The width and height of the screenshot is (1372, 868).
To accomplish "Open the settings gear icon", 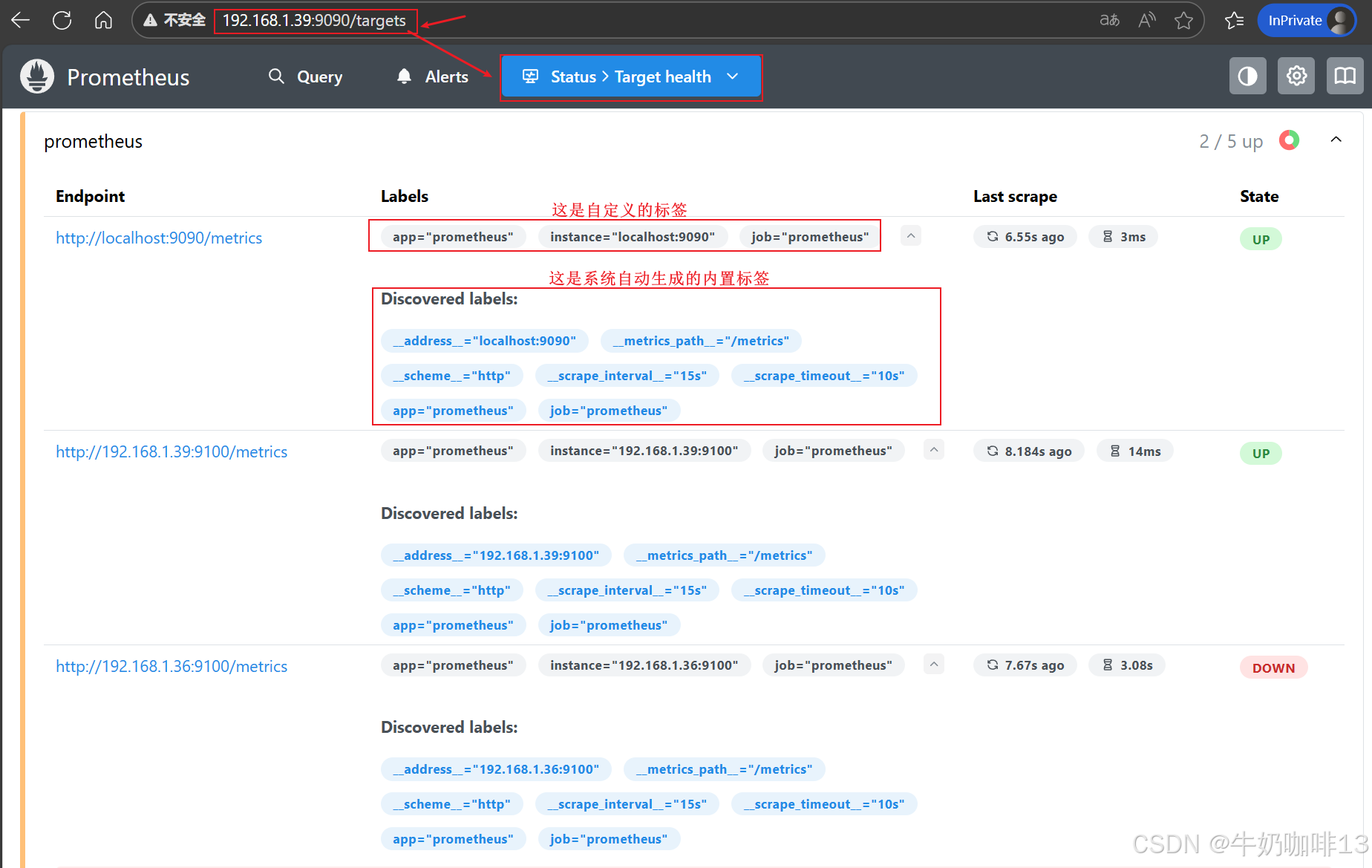I will pyautogui.click(x=1296, y=76).
